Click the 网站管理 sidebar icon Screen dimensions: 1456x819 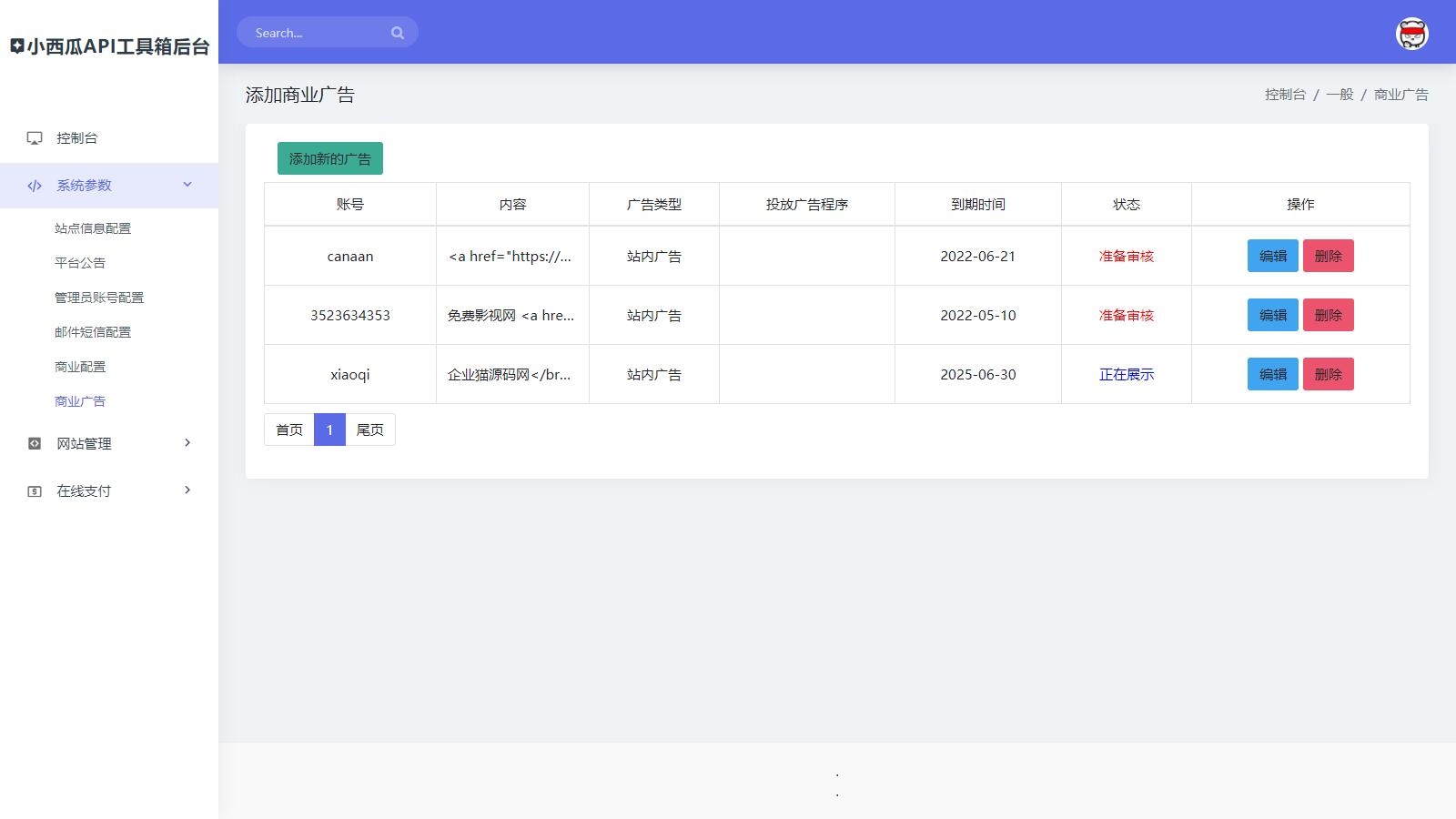pyautogui.click(x=35, y=444)
